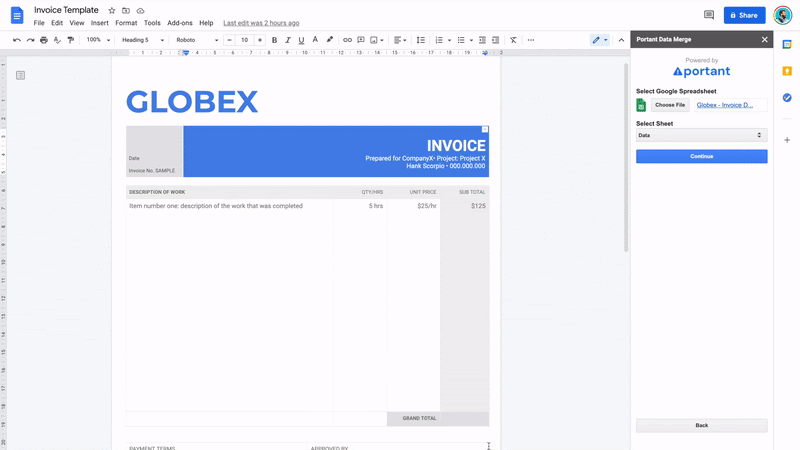Image resolution: width=800 pixels, height=450 pixels.
Task: Open the Insert menu
Action: coord(99,23)
